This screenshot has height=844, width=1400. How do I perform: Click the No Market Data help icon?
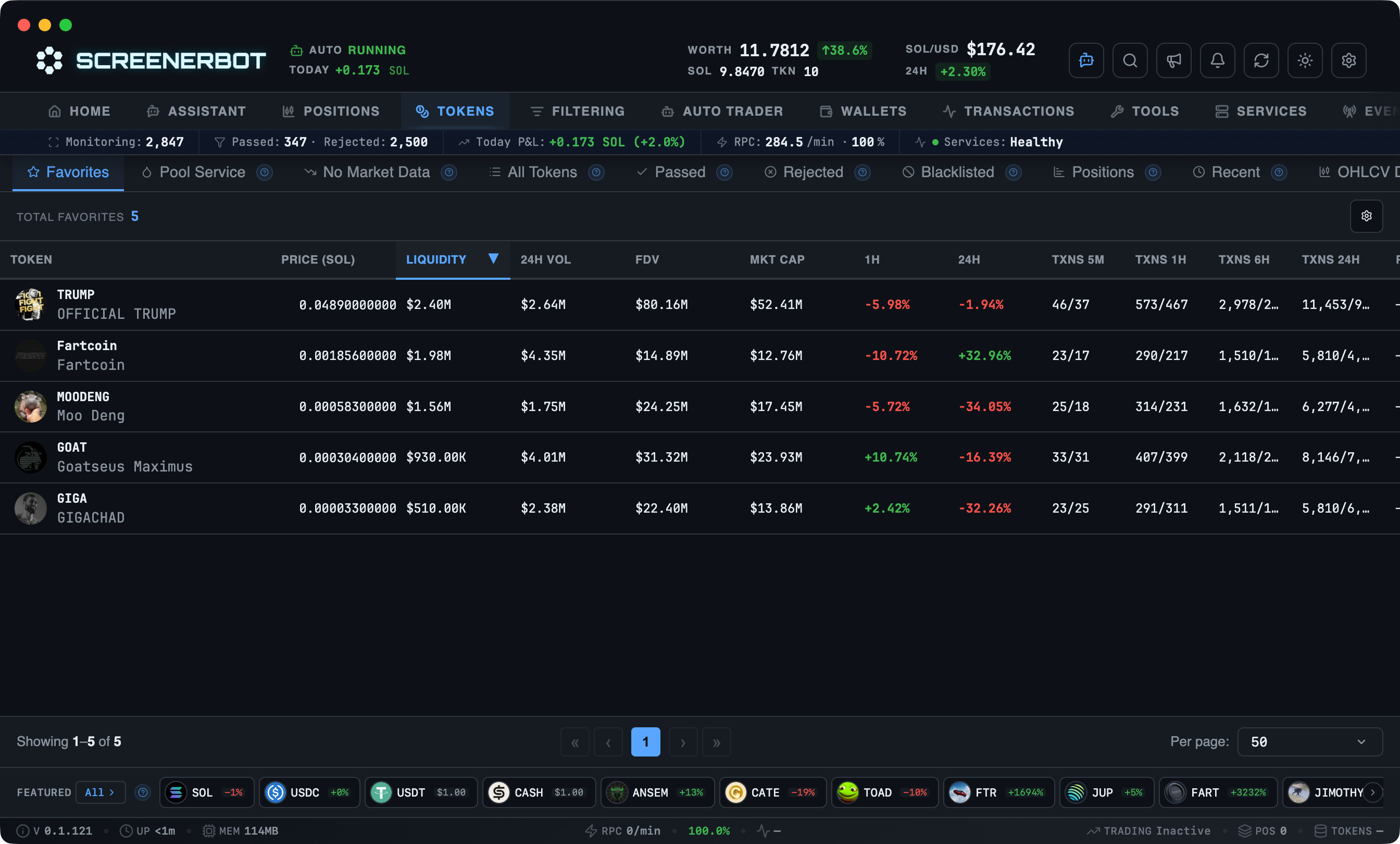point(449,172)
